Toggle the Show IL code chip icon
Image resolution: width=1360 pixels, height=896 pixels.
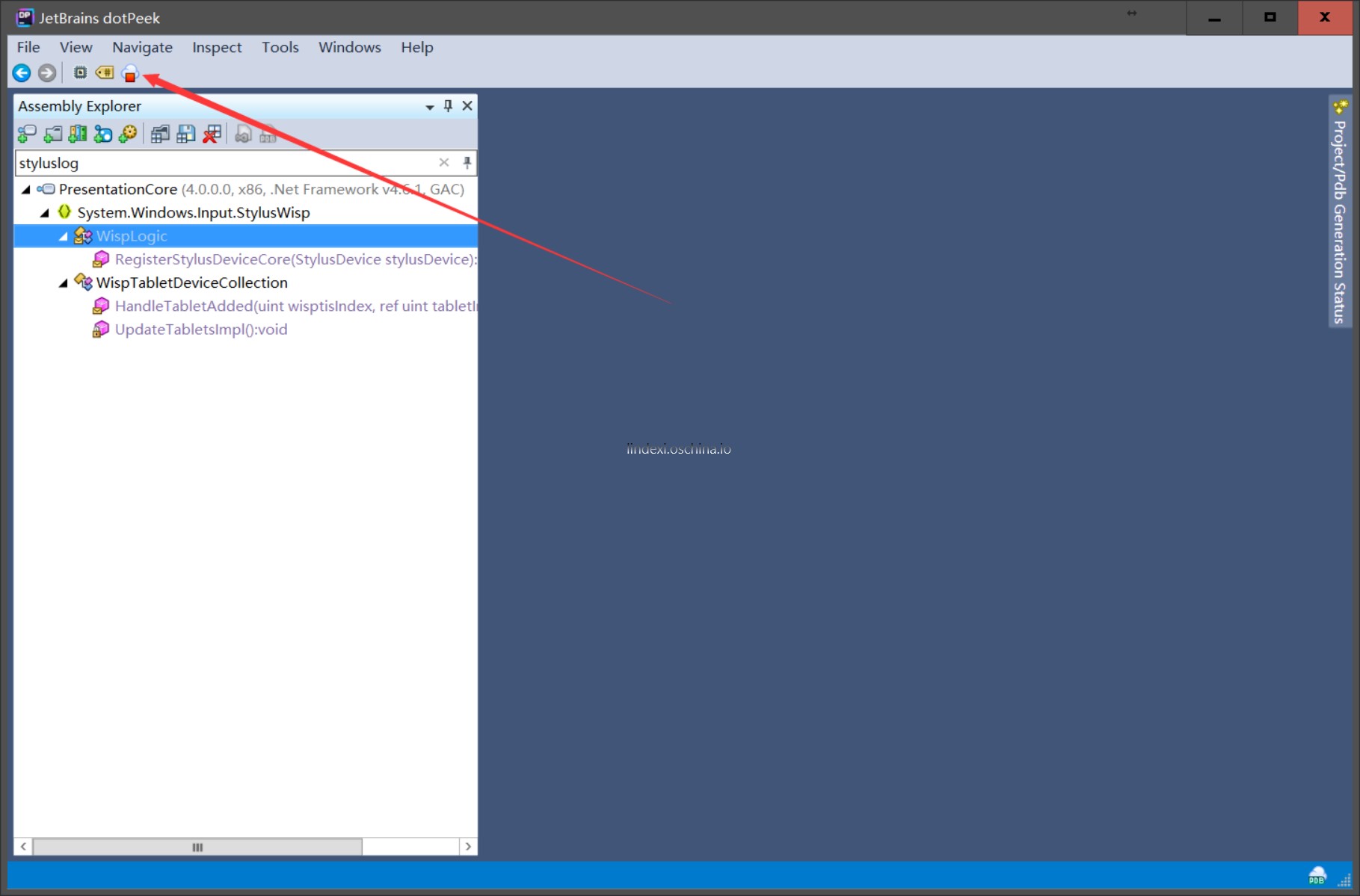80,73
